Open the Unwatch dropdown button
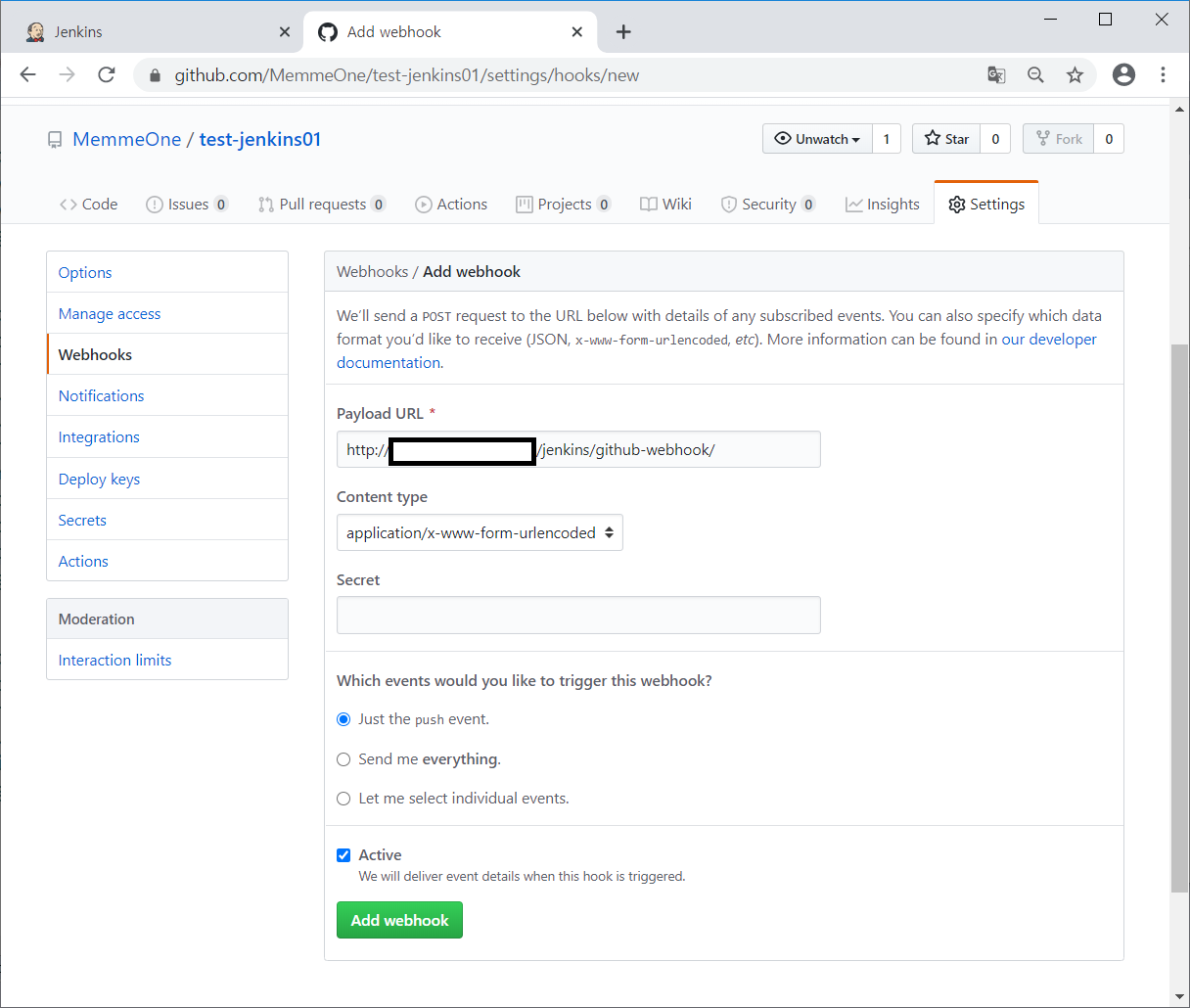This screenshot has height=1008, width=1190. click(x=817, y=139)
